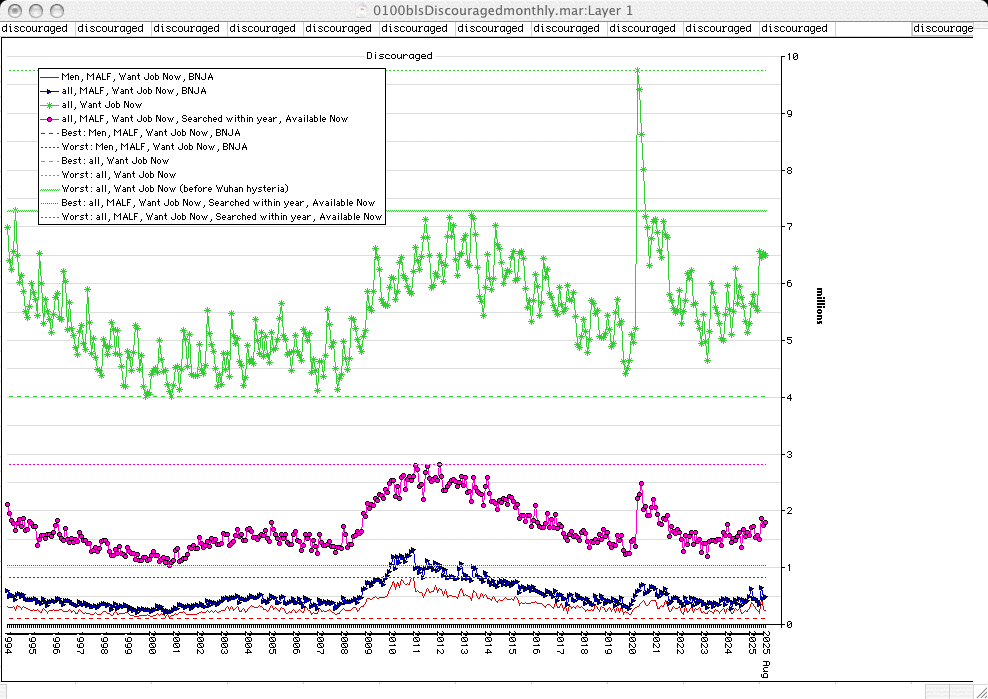This screenshot has width=988, height=699.
Task: Click the 2020 peak data point near 10
Action: point(637,70)
